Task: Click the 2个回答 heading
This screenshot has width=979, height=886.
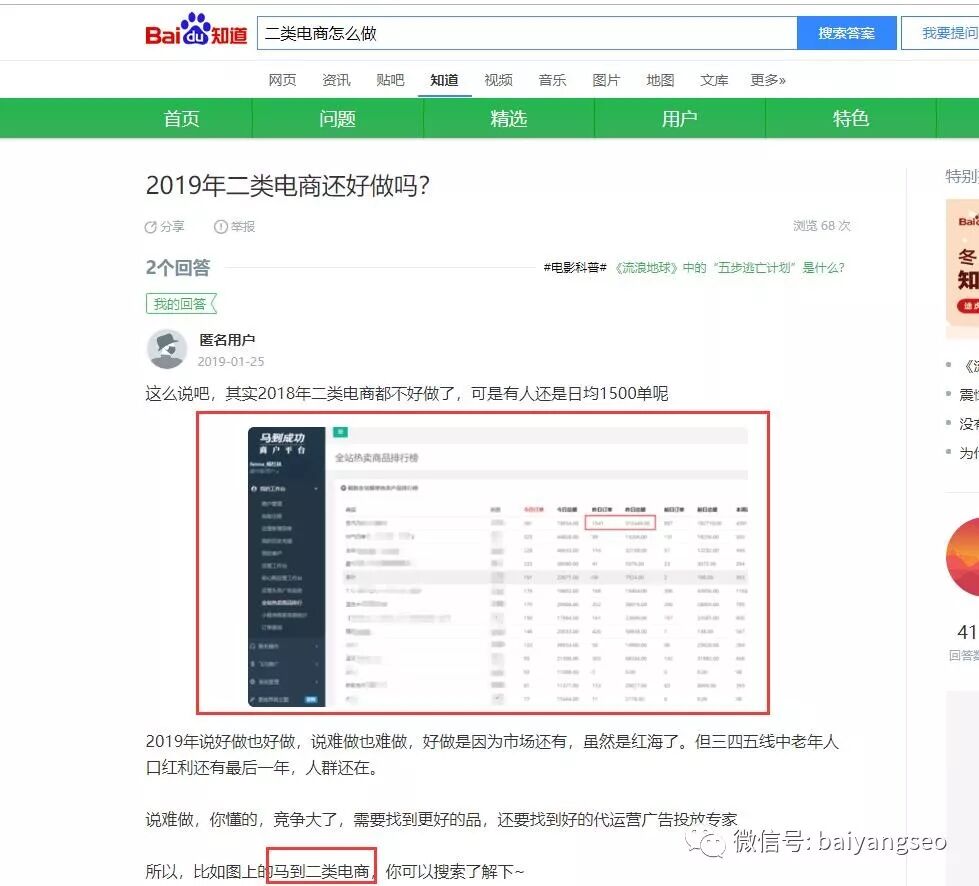Action: point(178,267)
